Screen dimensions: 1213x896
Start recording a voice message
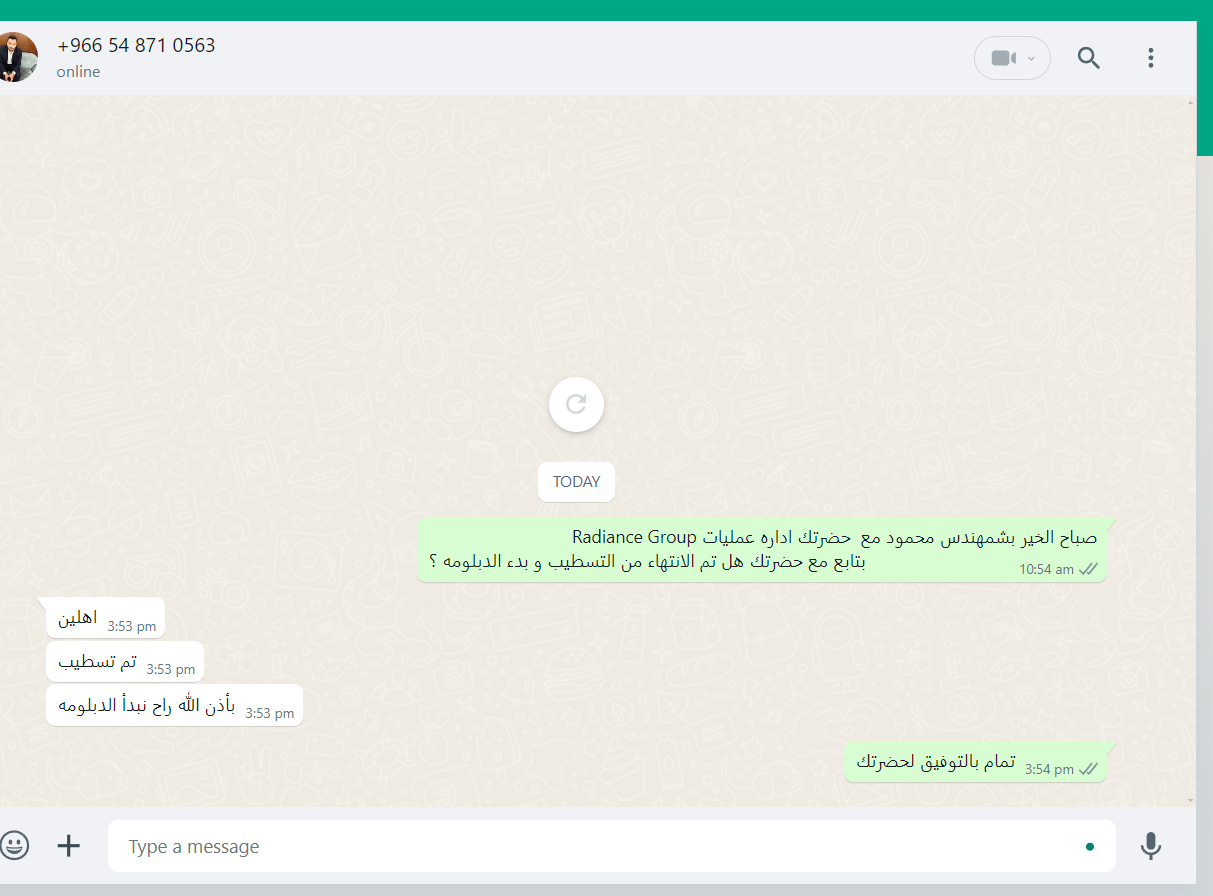coord(1151,846)
